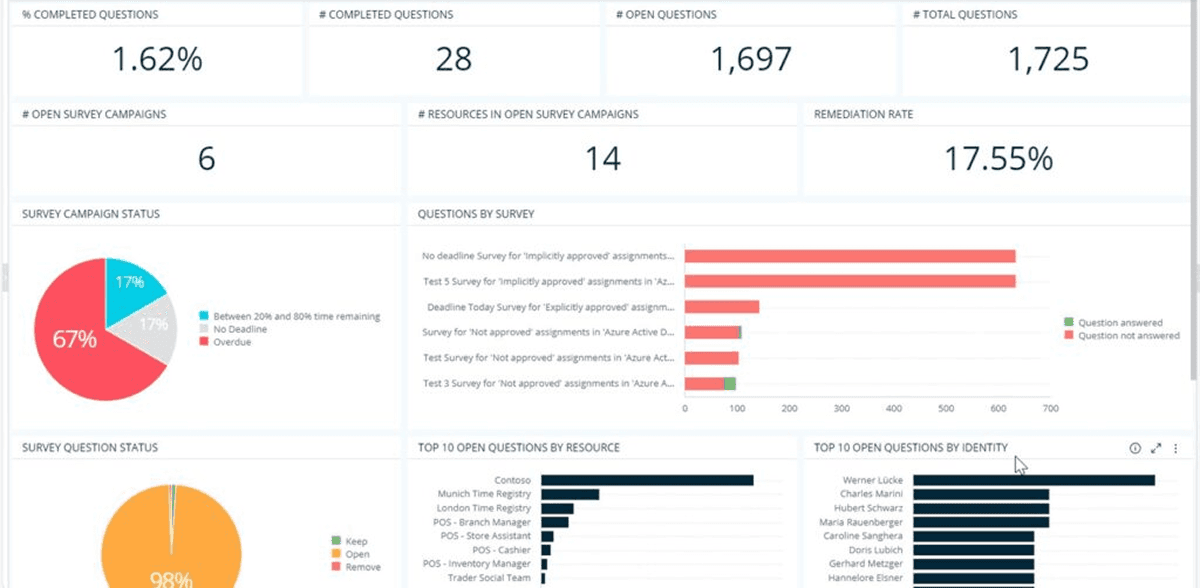Image resolution: width=1200 pixels, height=588 pixels.
Task: Click the 'Survey Campaign Status' widget title
Action: (91, 214)
